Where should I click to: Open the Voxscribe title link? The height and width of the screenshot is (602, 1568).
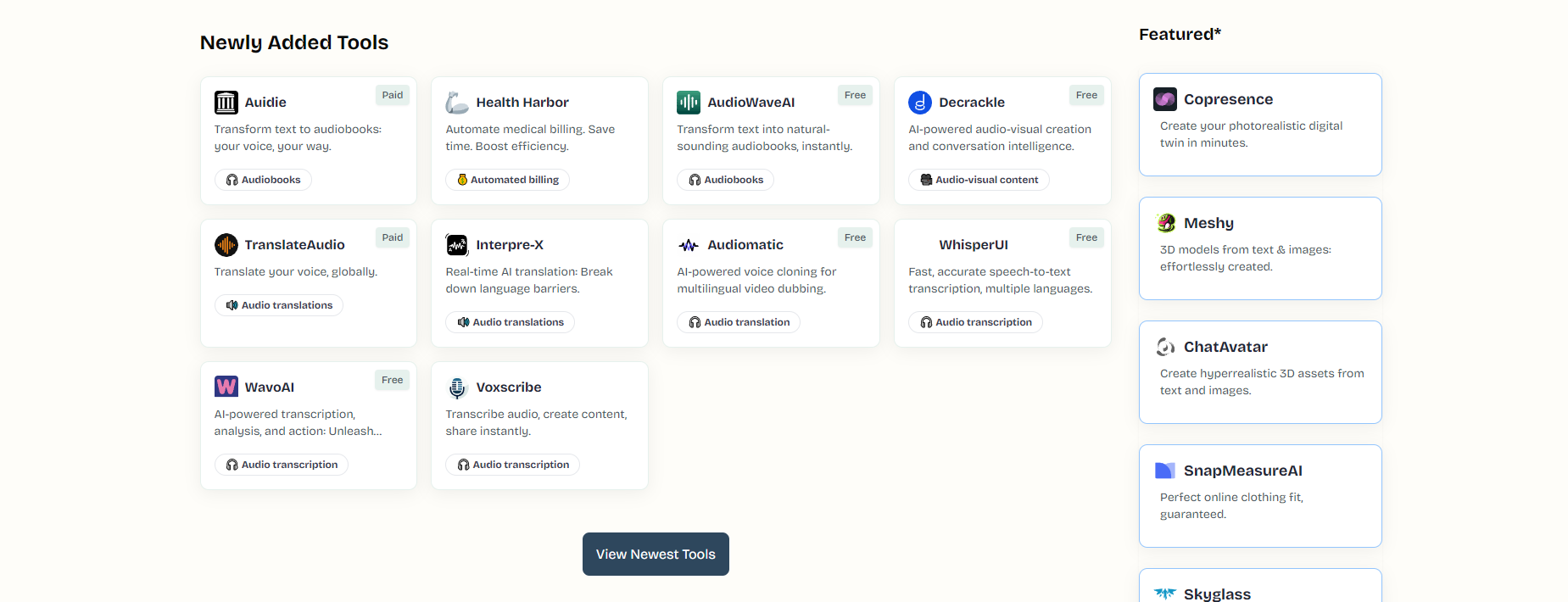[509, 387]
